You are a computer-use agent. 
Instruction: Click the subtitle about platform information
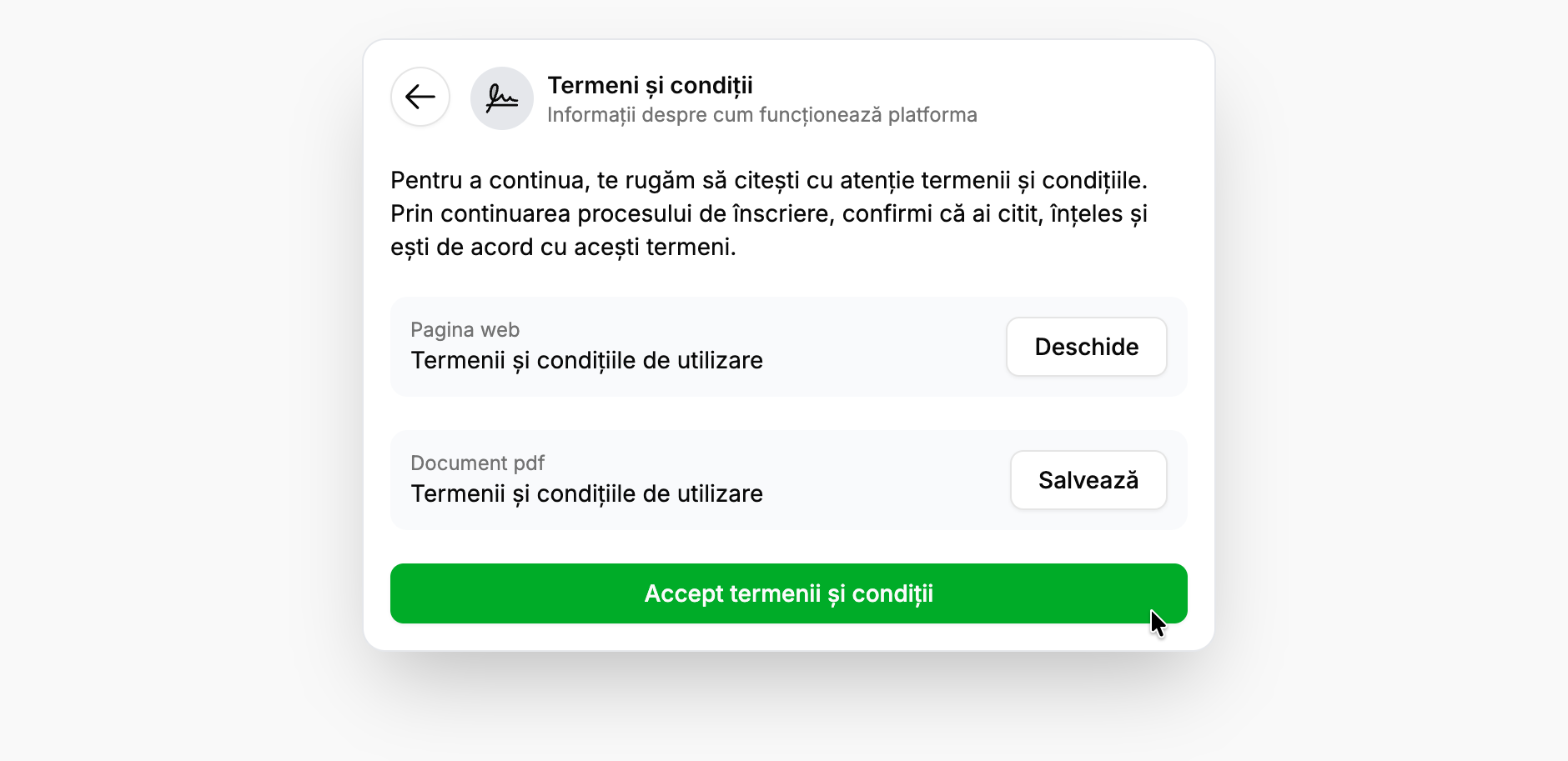[x=763, y=115]
